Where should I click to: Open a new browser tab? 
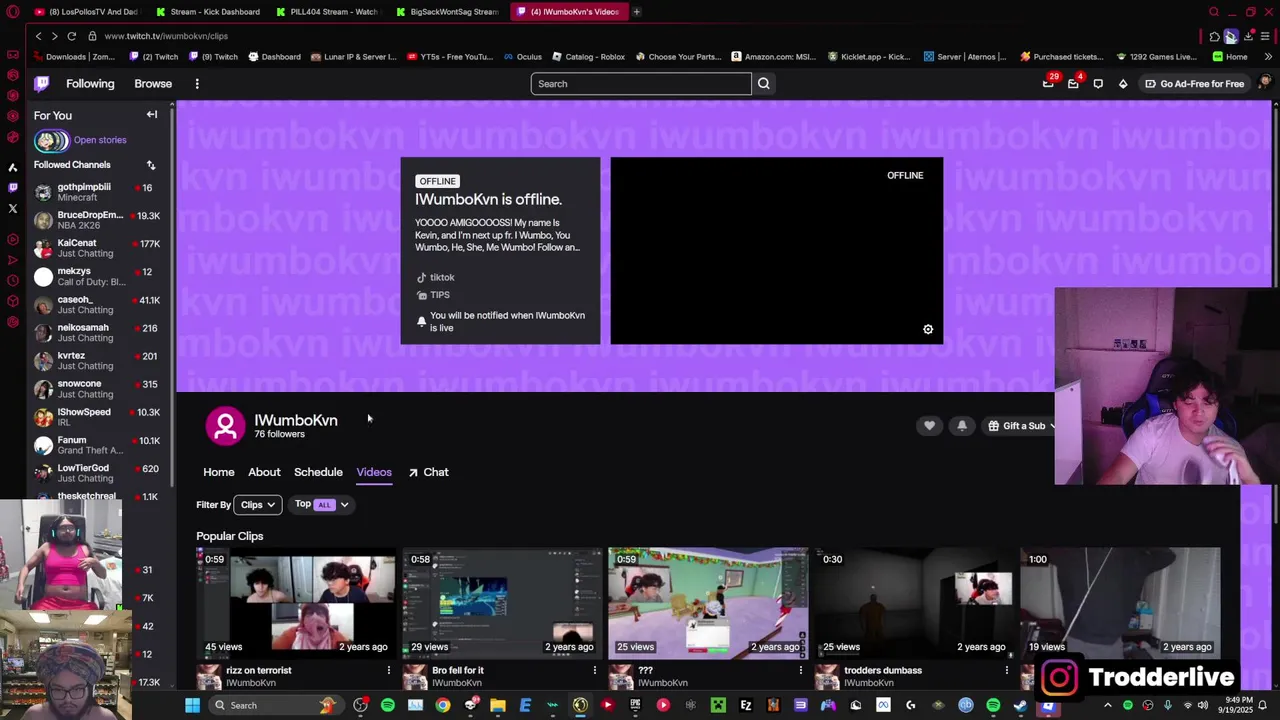[x=636, y=12]
